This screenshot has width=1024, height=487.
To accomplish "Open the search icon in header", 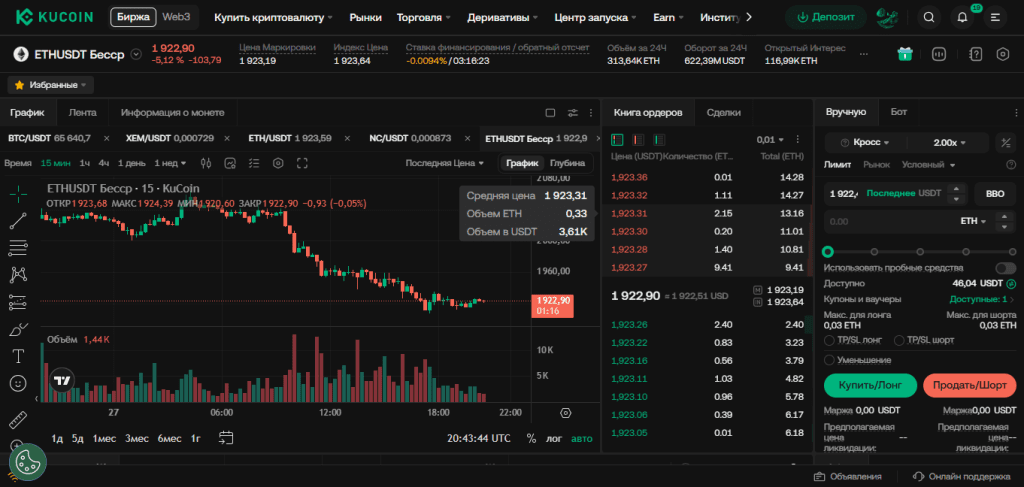I will (x=929, y=18).
